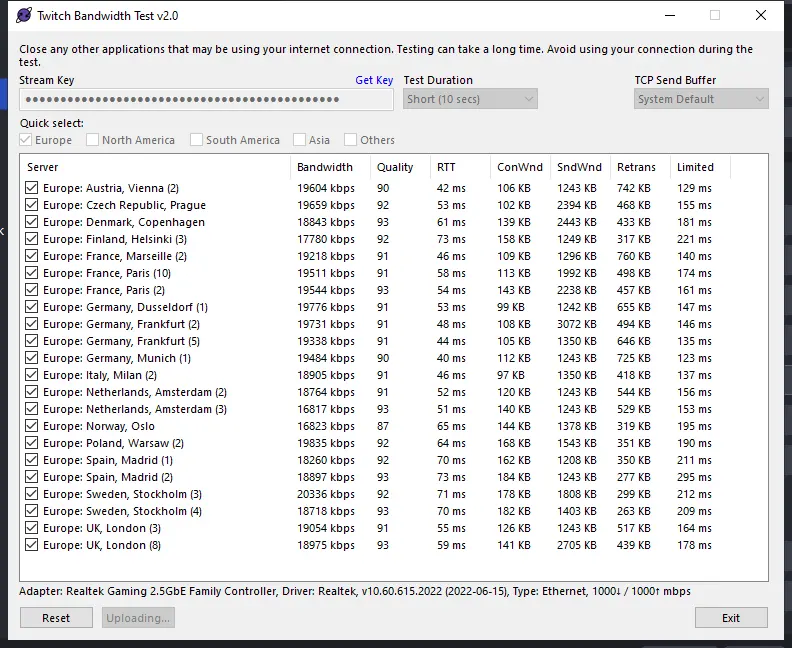Screen dimensions: 792x648
Task: Sort by the ConWnd column header
Action: (520, 167)
